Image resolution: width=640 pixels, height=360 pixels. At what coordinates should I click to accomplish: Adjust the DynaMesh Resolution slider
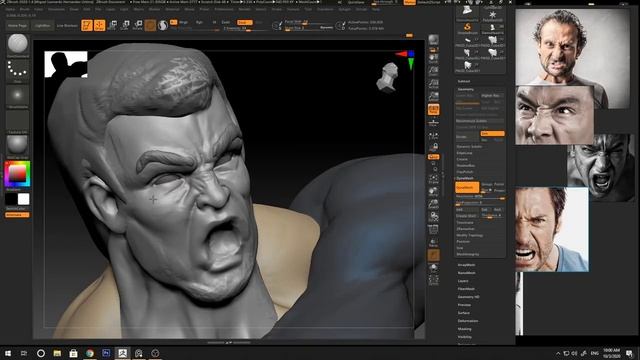pyautogui.click(x=480, y=196)
